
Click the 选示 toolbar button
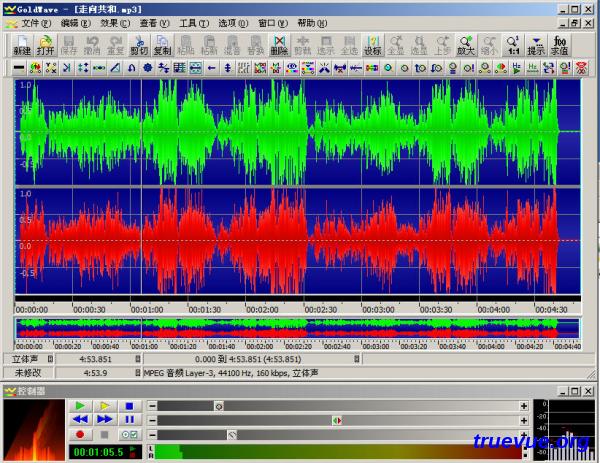point(326,46)
